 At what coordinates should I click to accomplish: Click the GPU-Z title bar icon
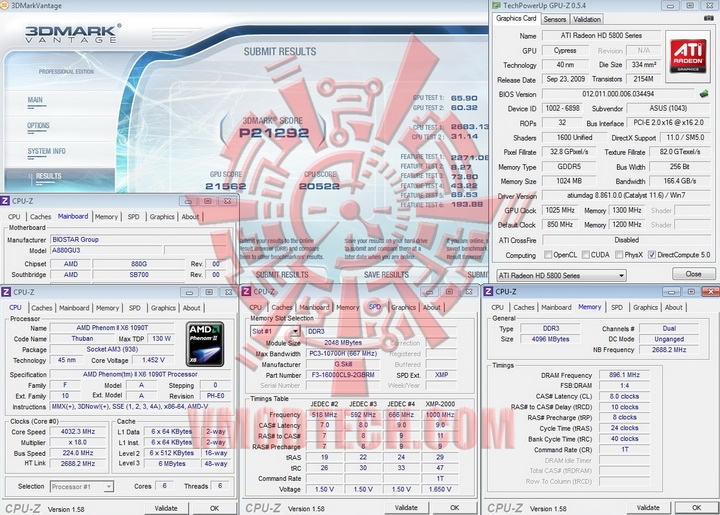pyautogui.click(x=496, y=6)
